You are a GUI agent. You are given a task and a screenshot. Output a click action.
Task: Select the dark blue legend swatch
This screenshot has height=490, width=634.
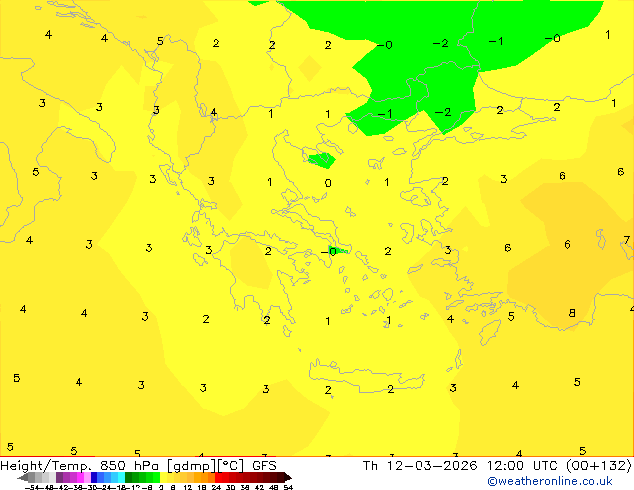pyautogui.click(x=94, y=478)
